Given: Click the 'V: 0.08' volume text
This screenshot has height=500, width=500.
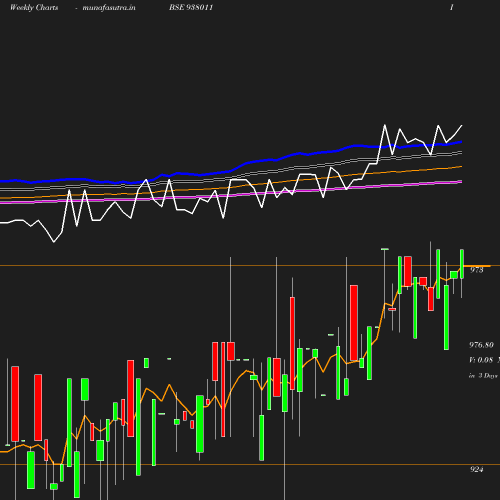Looking at the screenshot, I should (x=481, y=360).
